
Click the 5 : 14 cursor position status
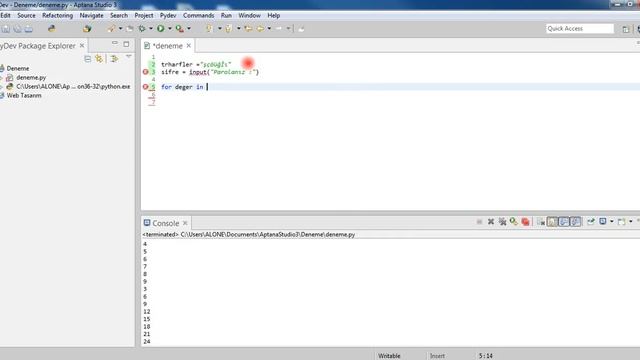486,356
